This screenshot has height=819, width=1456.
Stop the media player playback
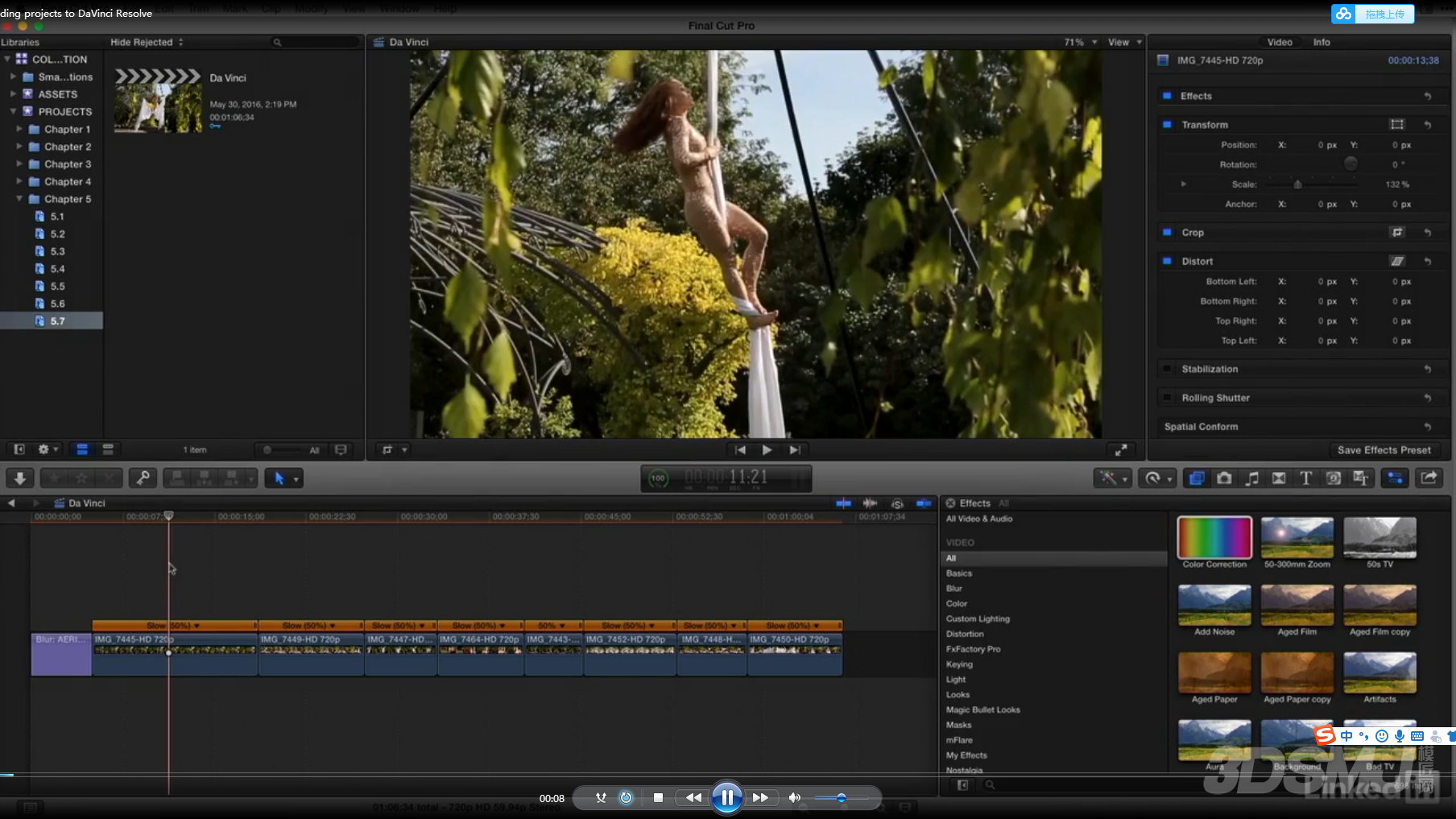click(658, 798)
